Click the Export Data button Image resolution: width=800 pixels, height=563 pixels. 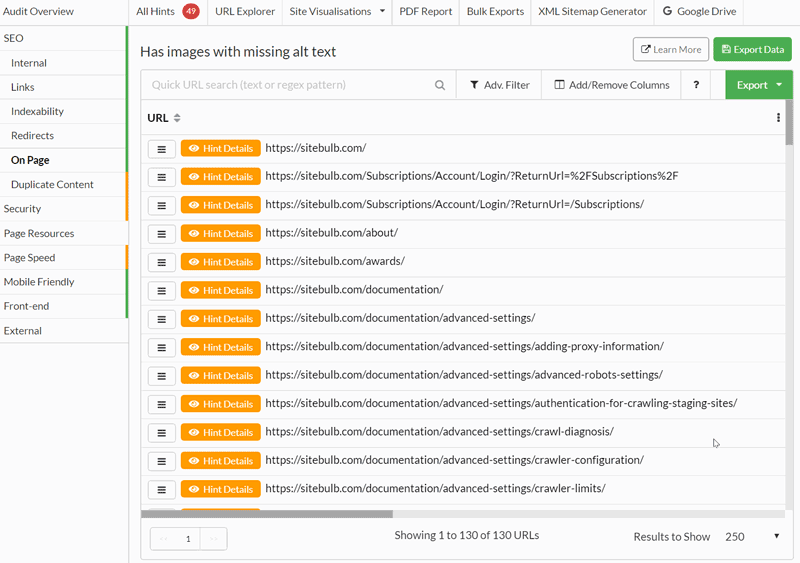click(753, 50)
